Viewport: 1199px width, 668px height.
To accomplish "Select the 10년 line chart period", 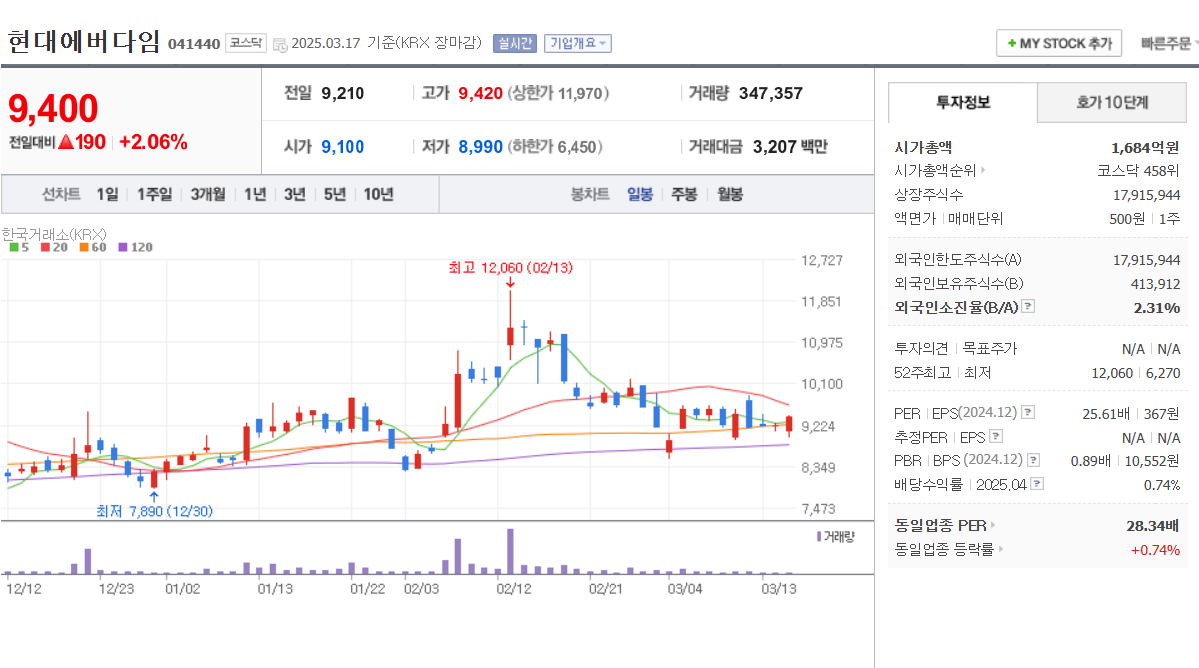I will coord(379,194).
